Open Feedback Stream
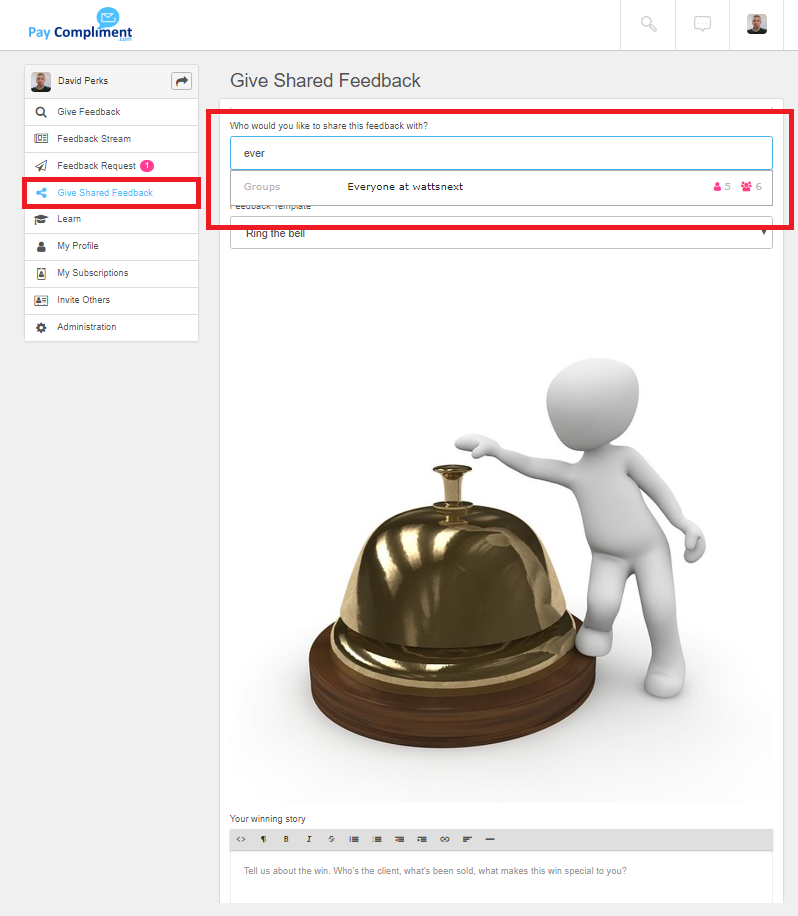Viewport: 798px width, 916px height. coord(112,138)
